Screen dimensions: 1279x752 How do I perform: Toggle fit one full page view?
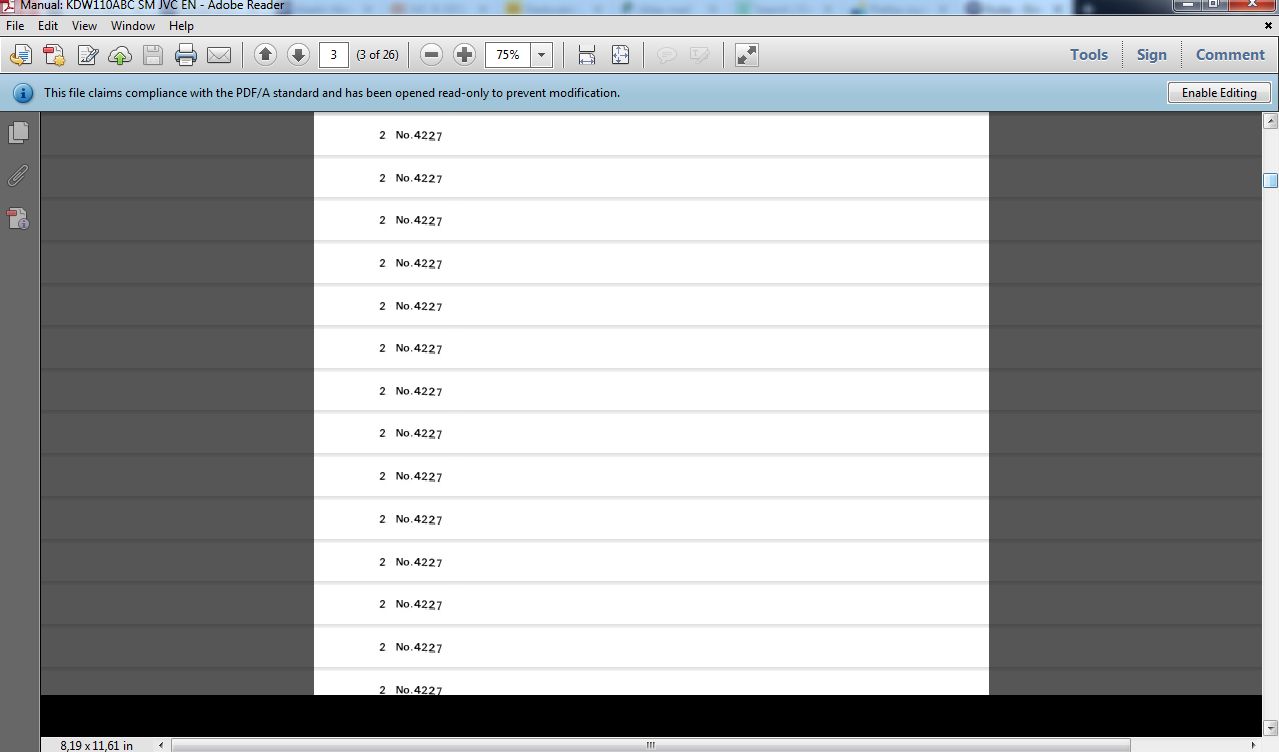620,55
